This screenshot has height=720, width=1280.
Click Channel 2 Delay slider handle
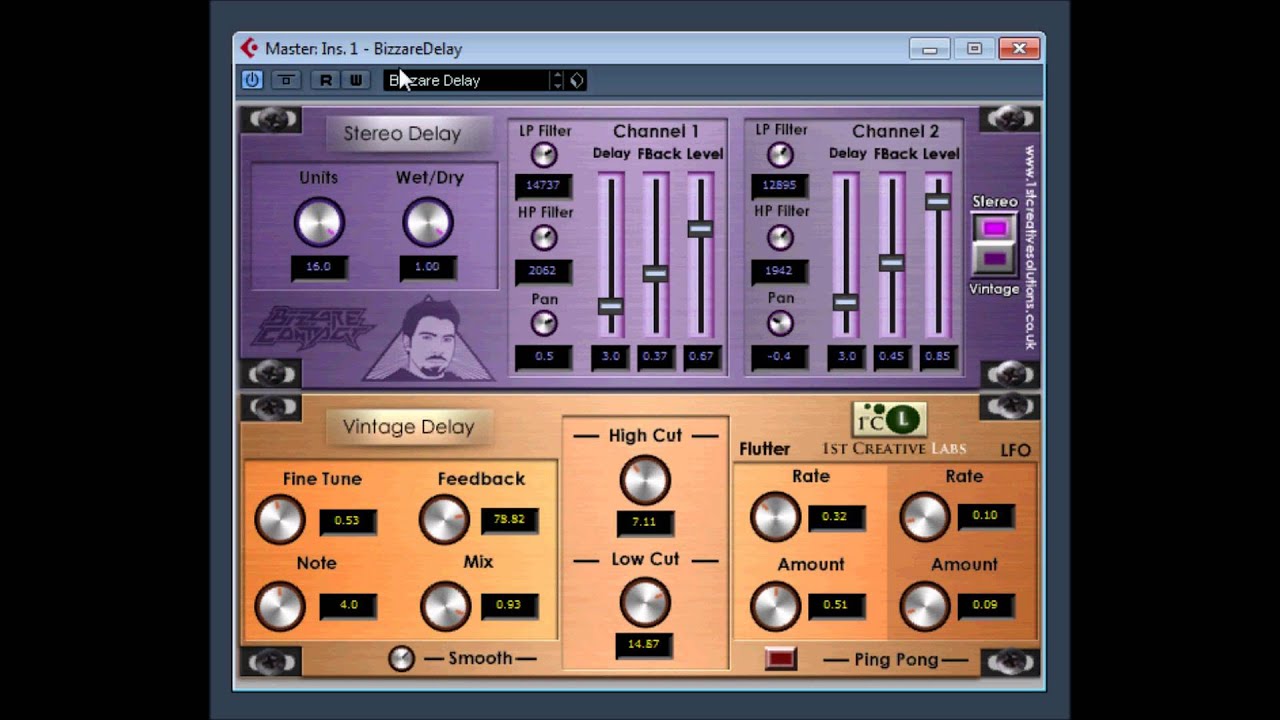(x=846, y=302)
